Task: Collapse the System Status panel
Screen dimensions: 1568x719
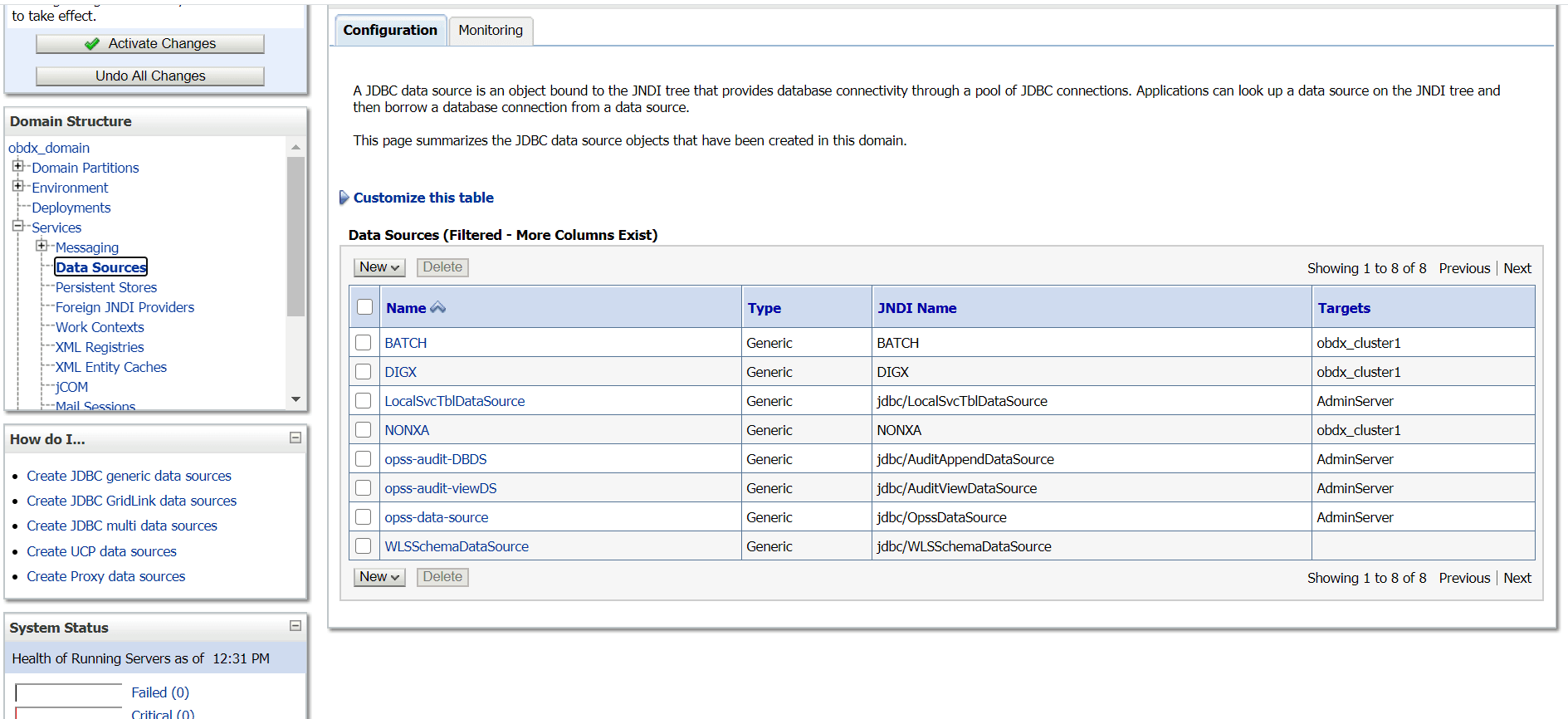Action: 295,626
